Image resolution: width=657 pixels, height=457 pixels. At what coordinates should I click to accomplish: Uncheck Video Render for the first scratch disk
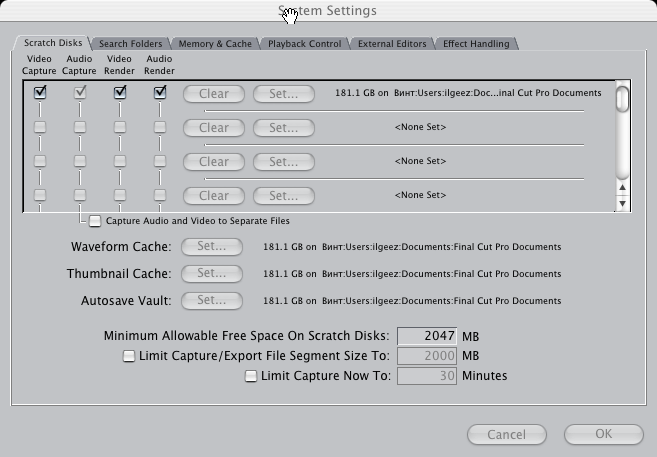pyautogui.click(x=120, y=93)
